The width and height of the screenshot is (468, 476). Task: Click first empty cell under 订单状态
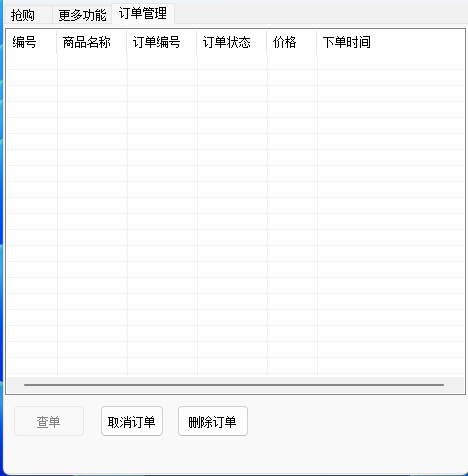pyautogui.click(x=232, y=62)
